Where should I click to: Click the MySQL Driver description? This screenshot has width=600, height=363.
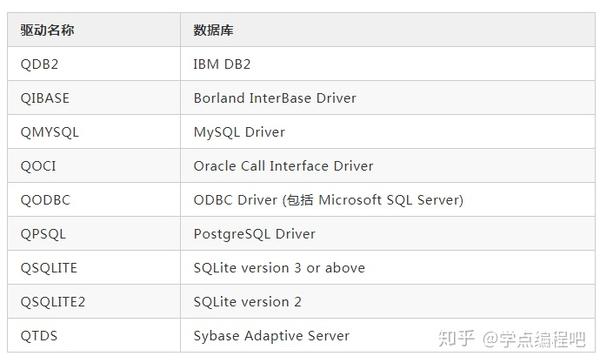coord(239,132)
